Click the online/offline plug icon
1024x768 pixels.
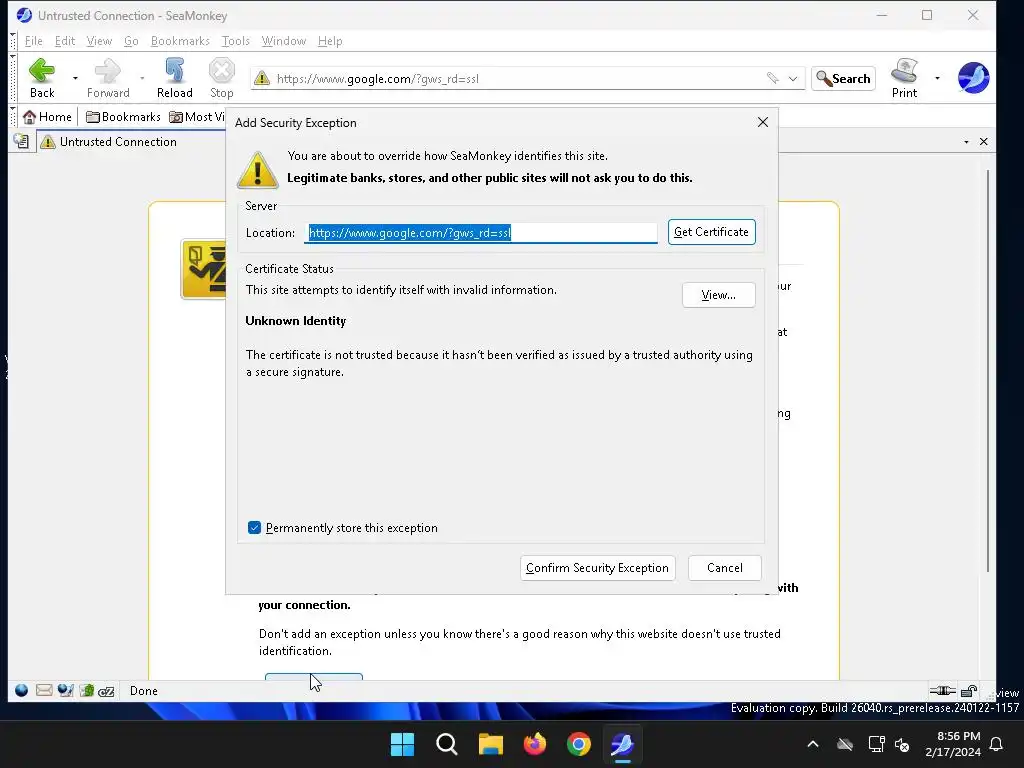(x=942, y=690)
